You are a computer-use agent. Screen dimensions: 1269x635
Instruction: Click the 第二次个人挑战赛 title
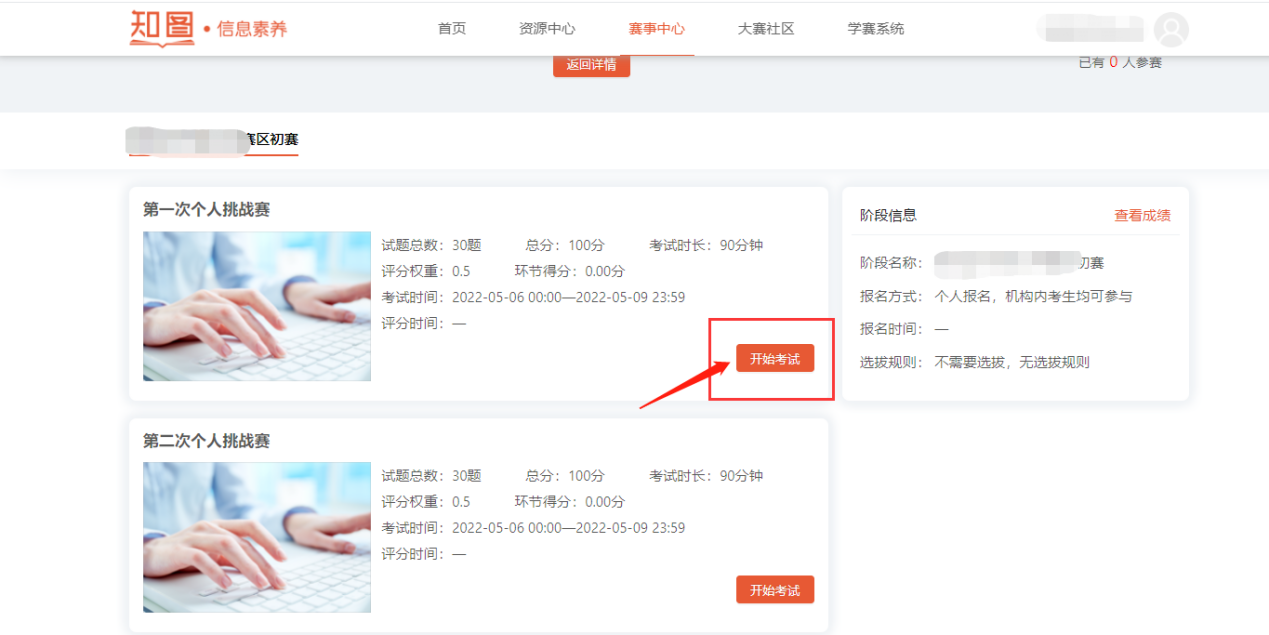(206, 441)
